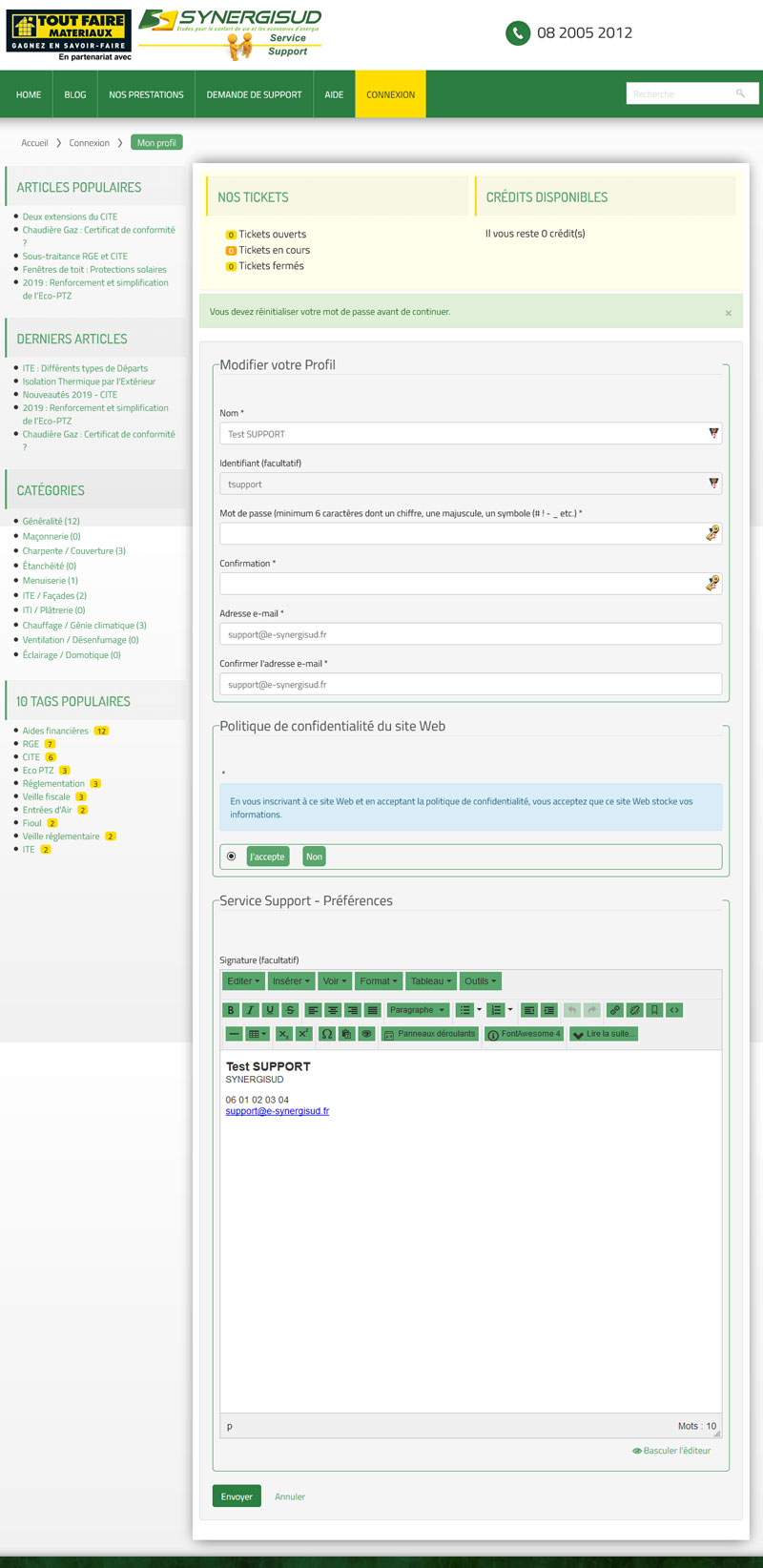
Task: Submit the profile with Envoyer
Action: tap(237, 1496)
